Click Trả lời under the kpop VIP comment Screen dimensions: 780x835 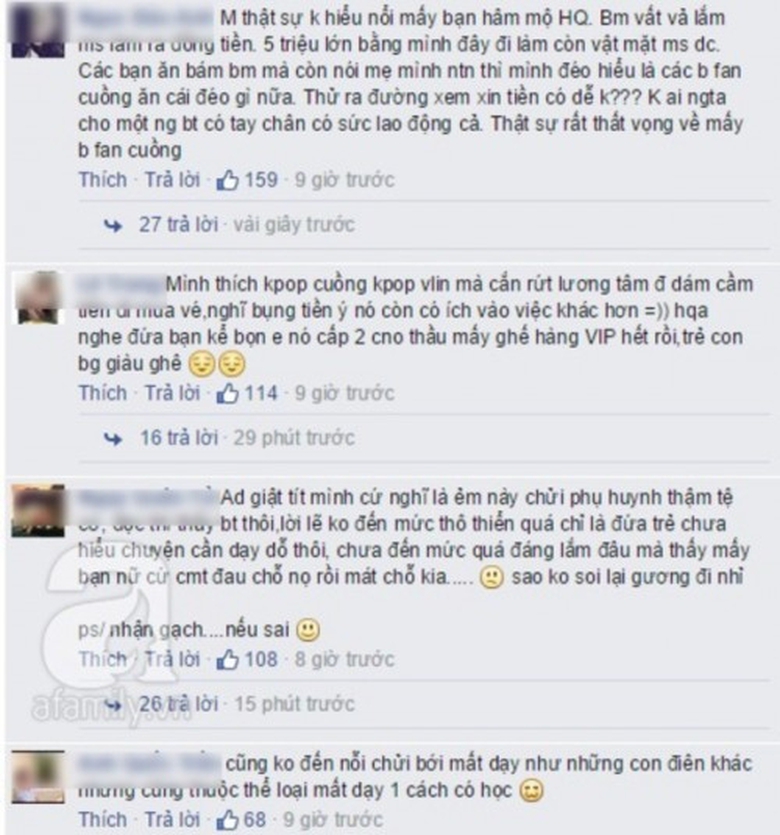(x=173, y=393)
